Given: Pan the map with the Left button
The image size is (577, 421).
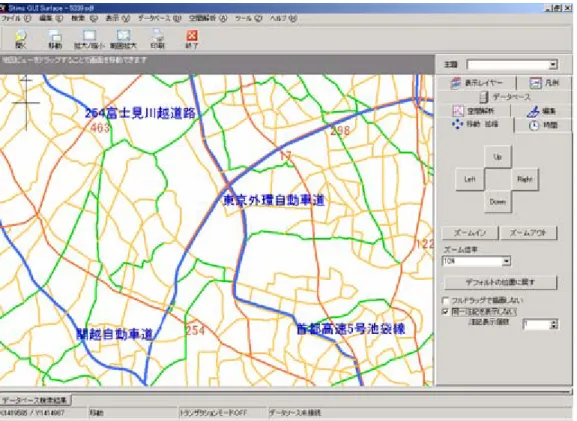Looking at the screenshot, I should pyautogui.click(x=470, y=180).
